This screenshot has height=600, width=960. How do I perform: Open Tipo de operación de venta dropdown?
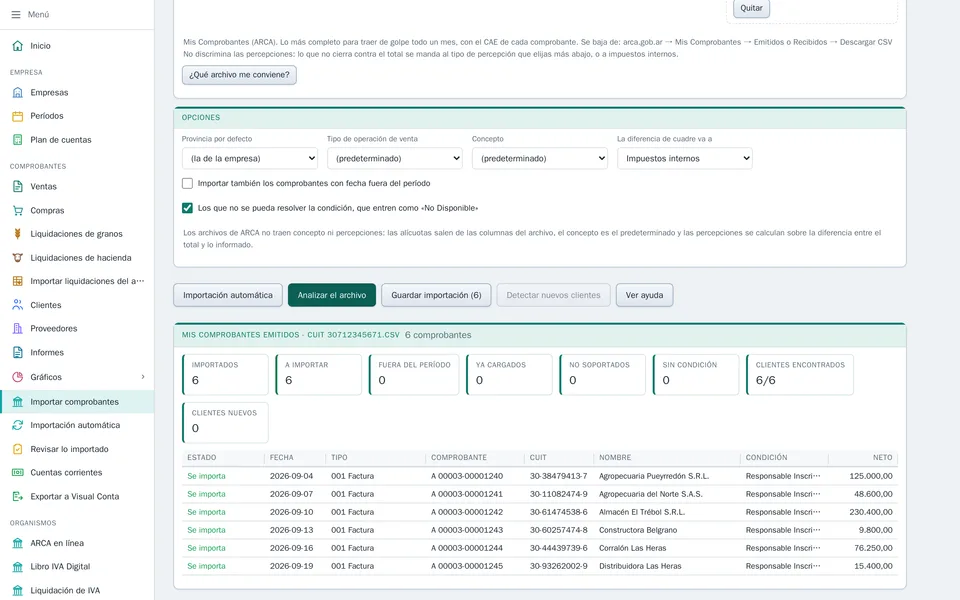(x=394, y=159)
